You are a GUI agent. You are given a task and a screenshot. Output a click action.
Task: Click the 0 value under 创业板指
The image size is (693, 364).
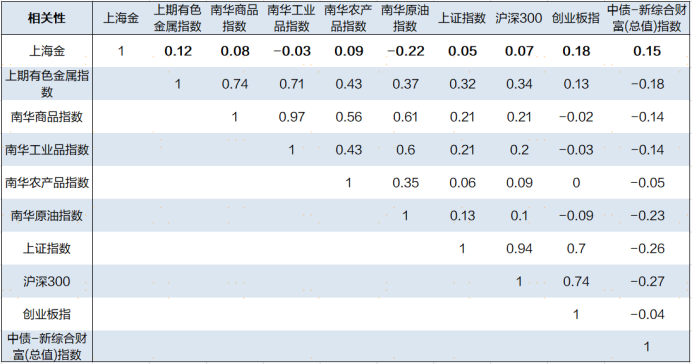click(576, 182)
